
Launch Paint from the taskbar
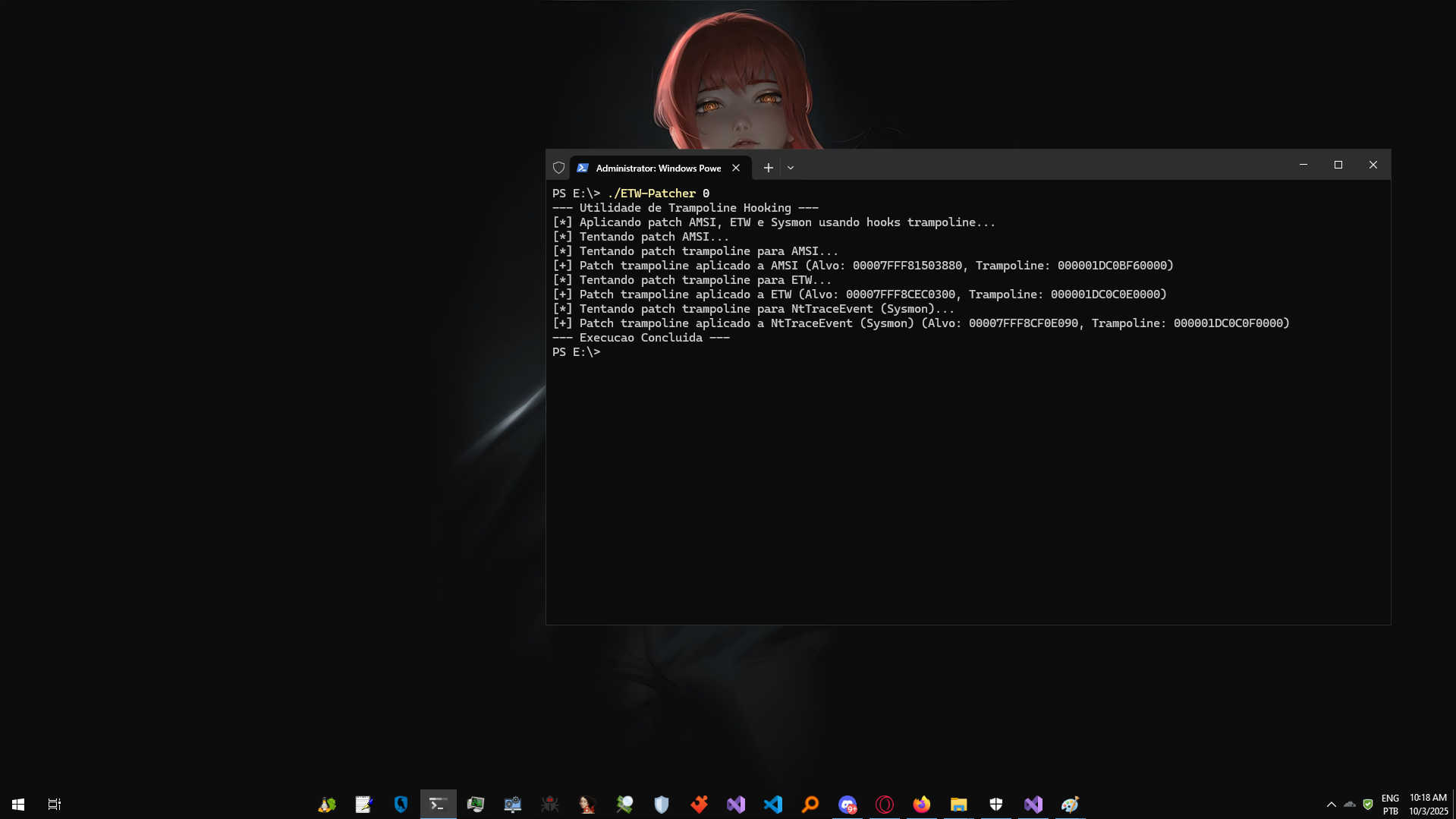(1071, 804)
